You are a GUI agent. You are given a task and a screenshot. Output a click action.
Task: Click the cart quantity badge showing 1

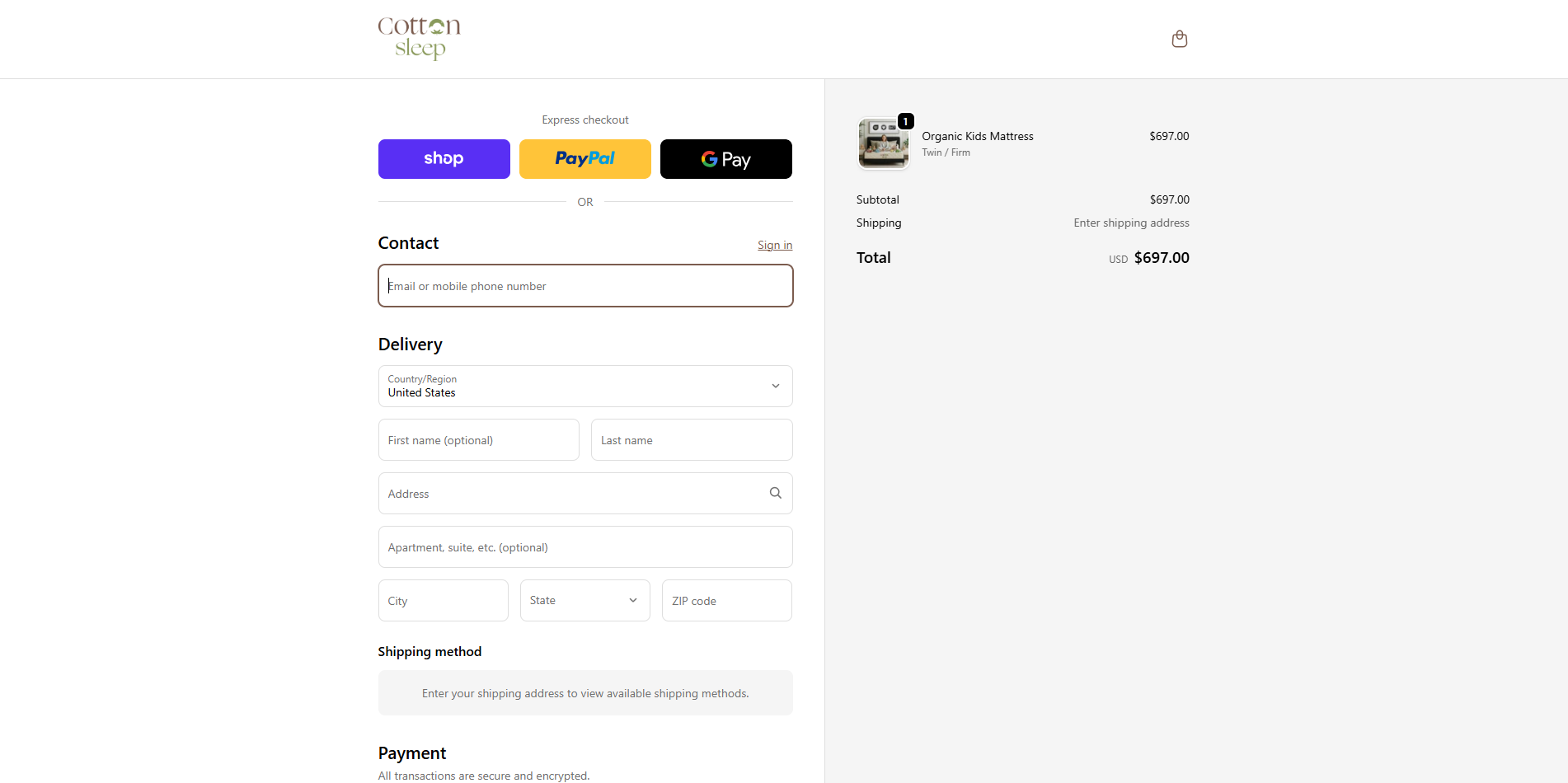click(x=904, y=120)
